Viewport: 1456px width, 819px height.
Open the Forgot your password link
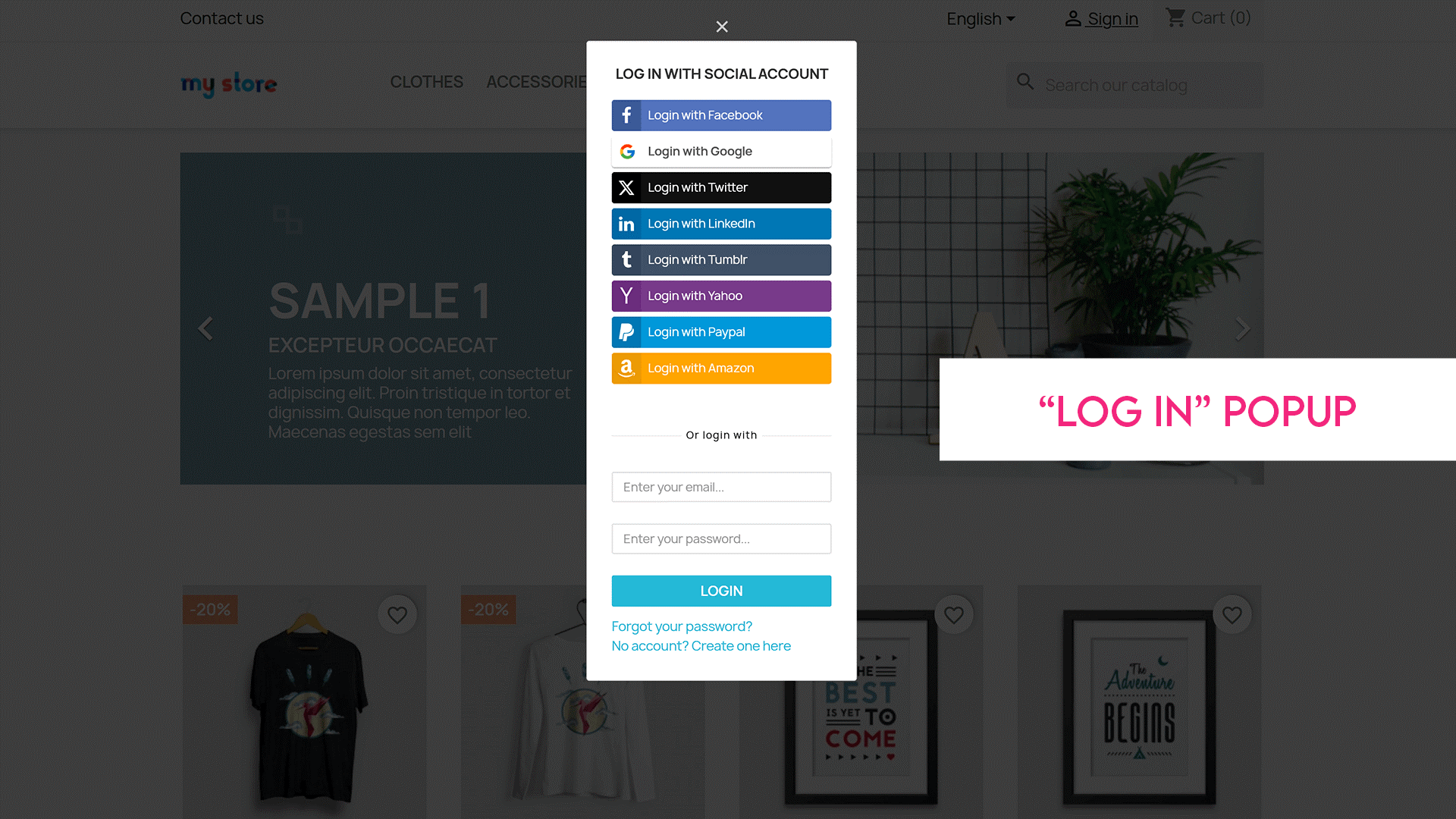[x=682, y=626]
